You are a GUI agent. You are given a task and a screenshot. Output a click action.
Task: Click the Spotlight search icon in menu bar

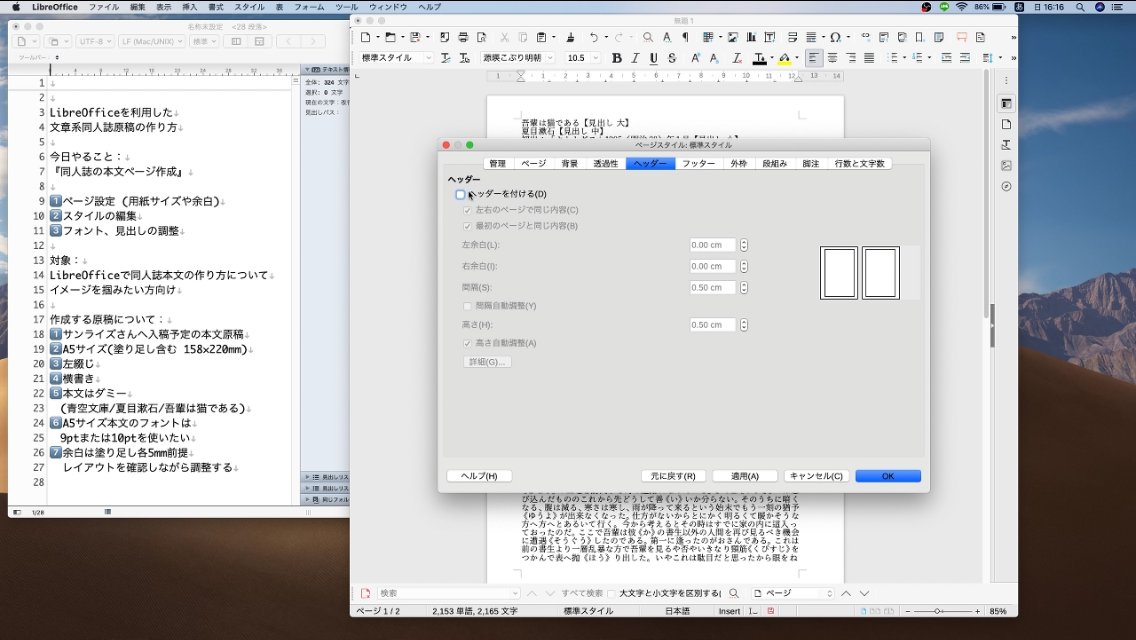click(x=1079, y=7)
